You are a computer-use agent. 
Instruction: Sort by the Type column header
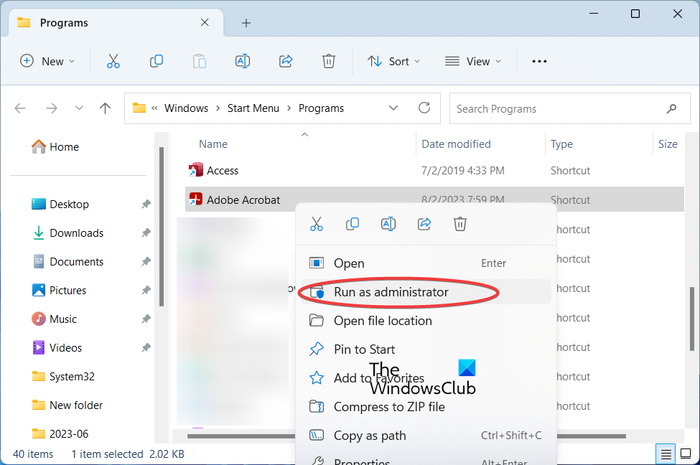(x=561, y=144)
